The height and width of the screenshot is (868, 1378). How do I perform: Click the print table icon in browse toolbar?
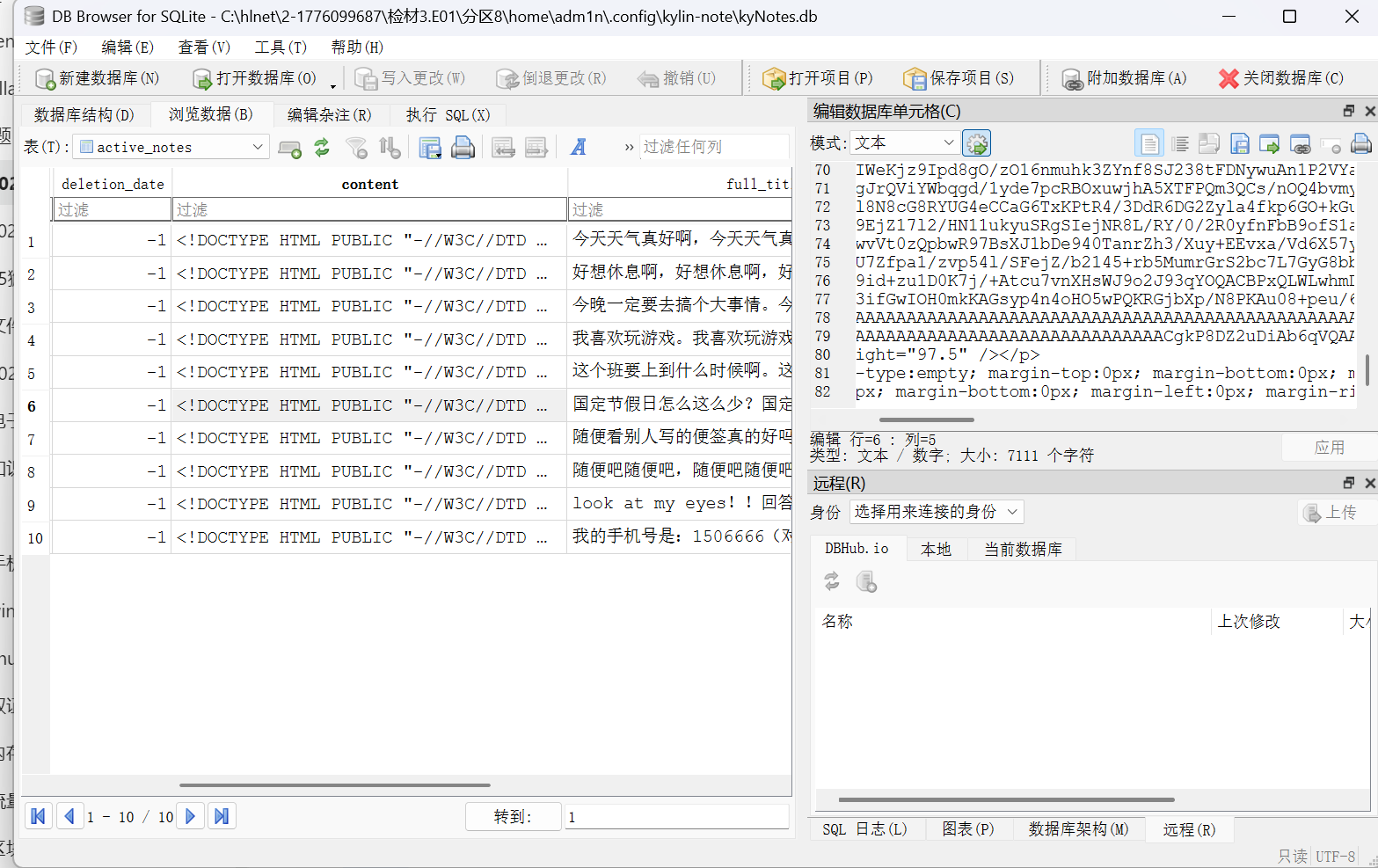coord(463,148)
